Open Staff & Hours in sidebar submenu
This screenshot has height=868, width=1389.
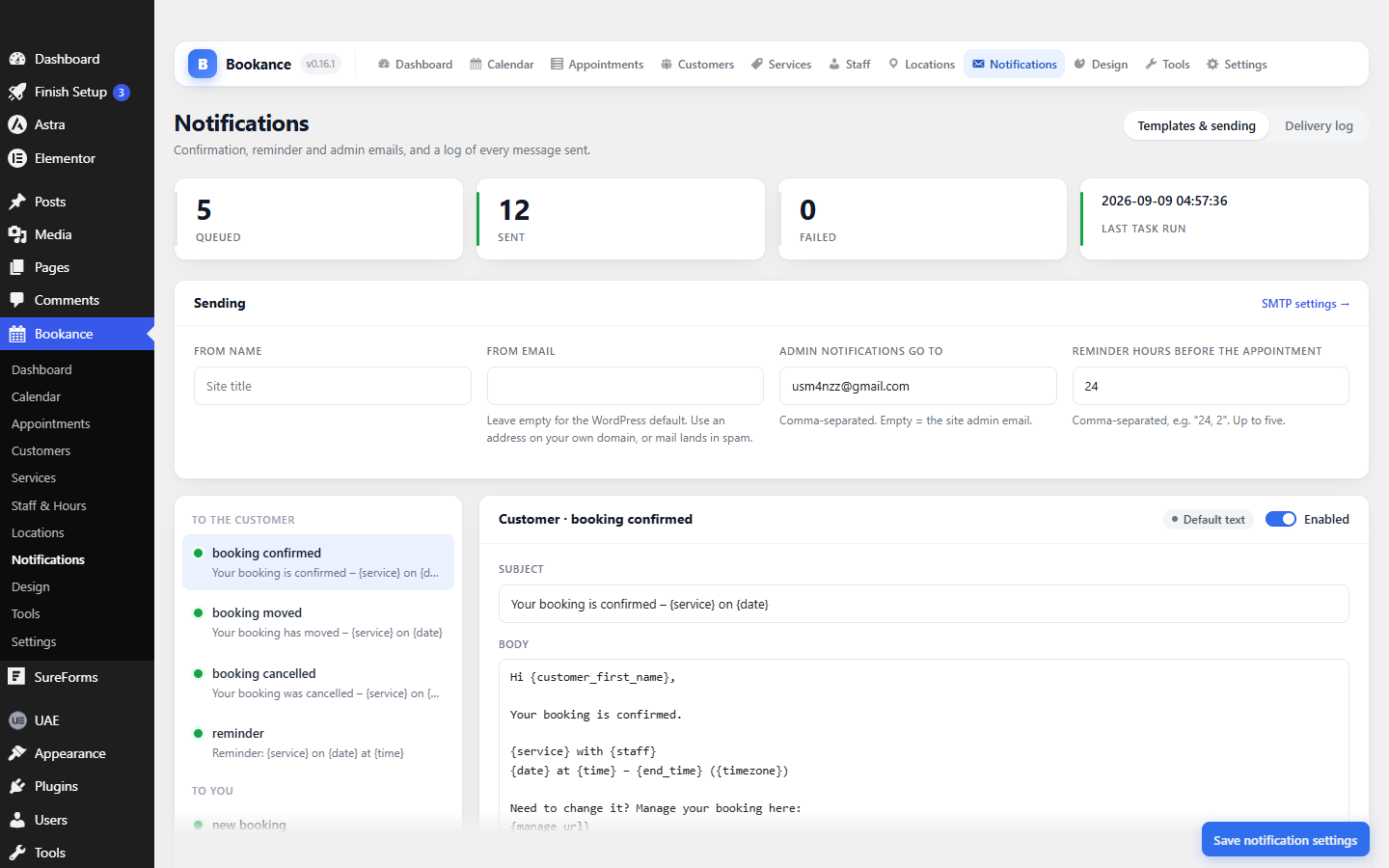tap(49, 505)
